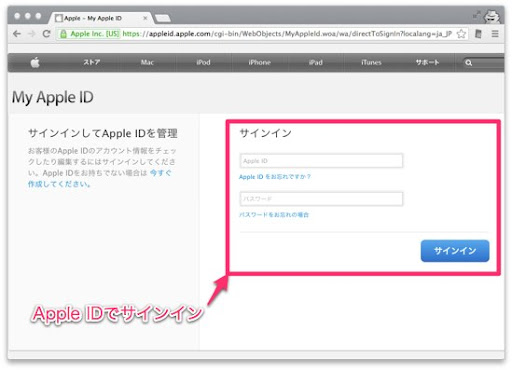Click the incognito profile icon
Viewport: 512px width, 370px height.
[x=492, y=17]
